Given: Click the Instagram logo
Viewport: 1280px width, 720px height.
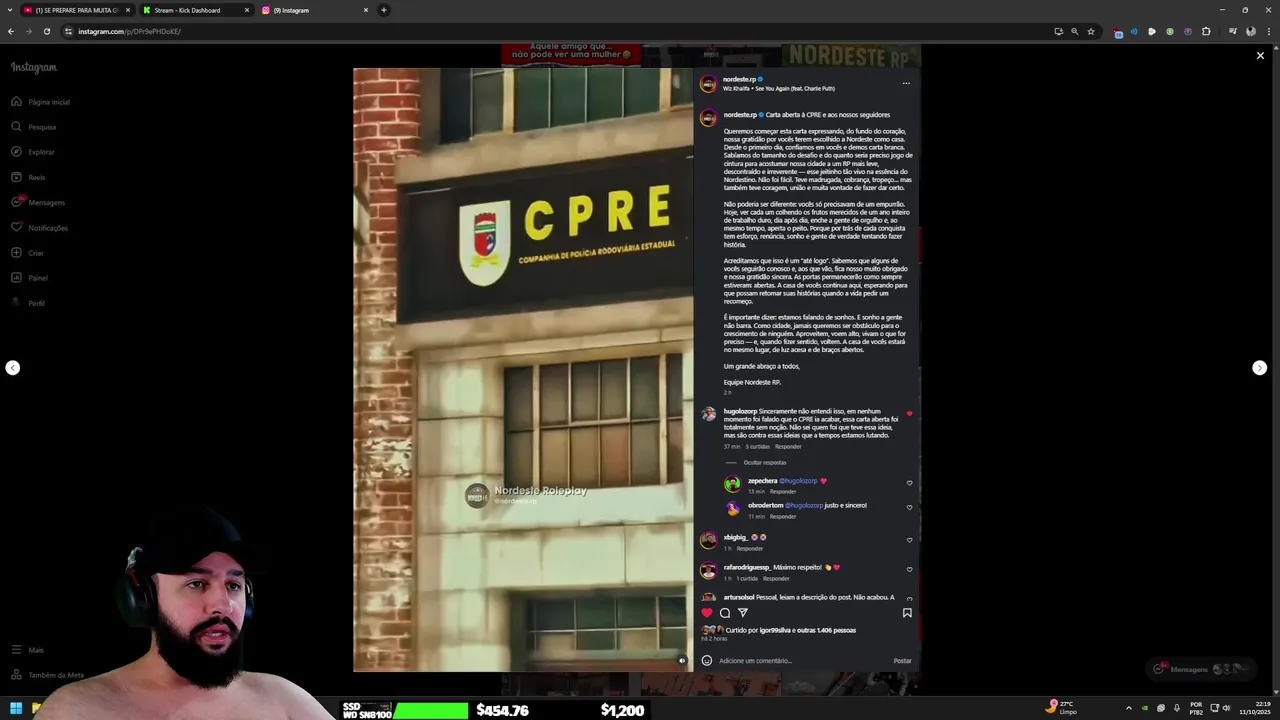Looking at the screenshot, I should pyautogui.click(x=34, y=67).
